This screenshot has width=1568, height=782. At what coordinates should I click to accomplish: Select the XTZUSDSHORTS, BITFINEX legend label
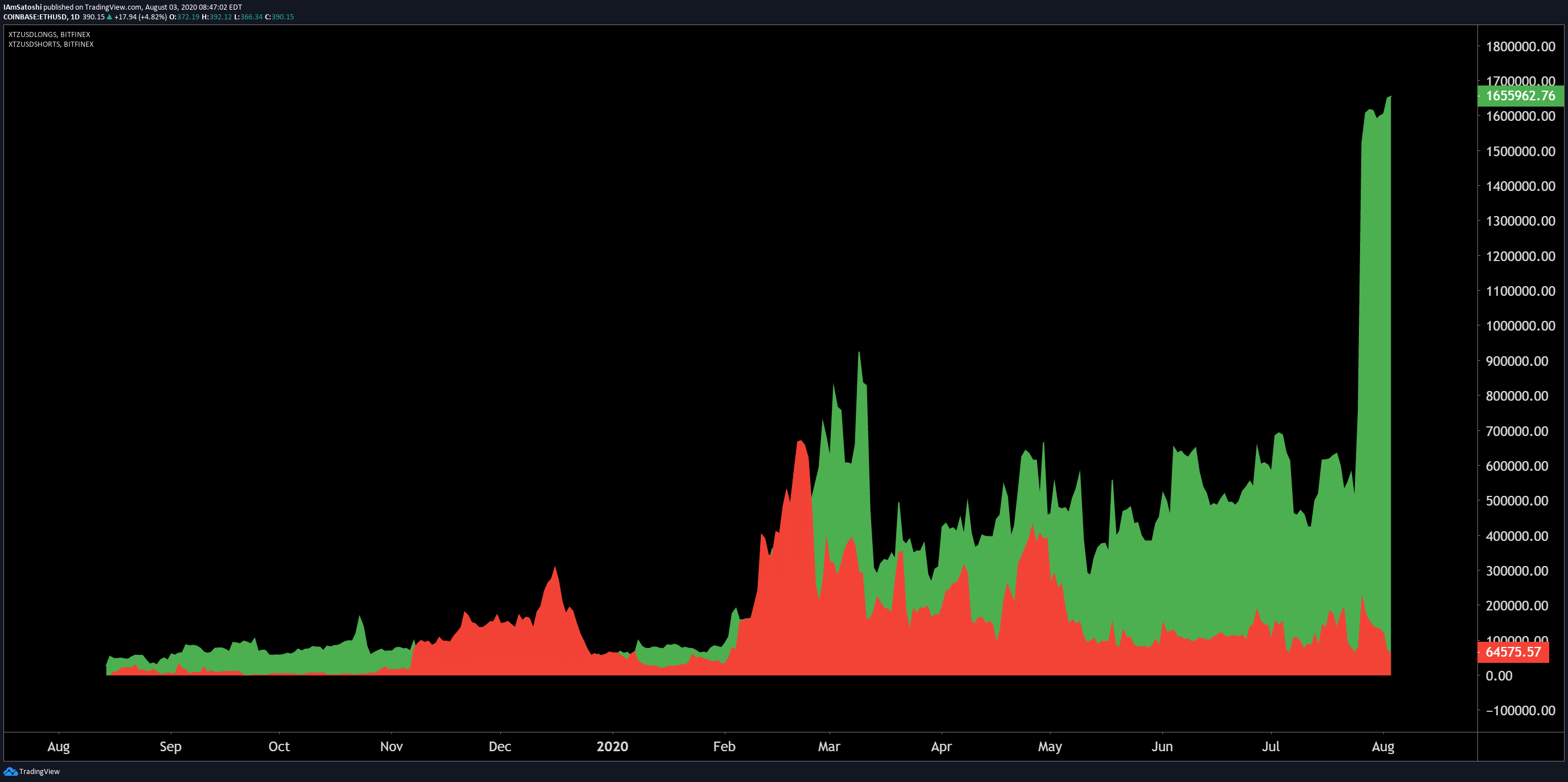(x=51, y=44)
